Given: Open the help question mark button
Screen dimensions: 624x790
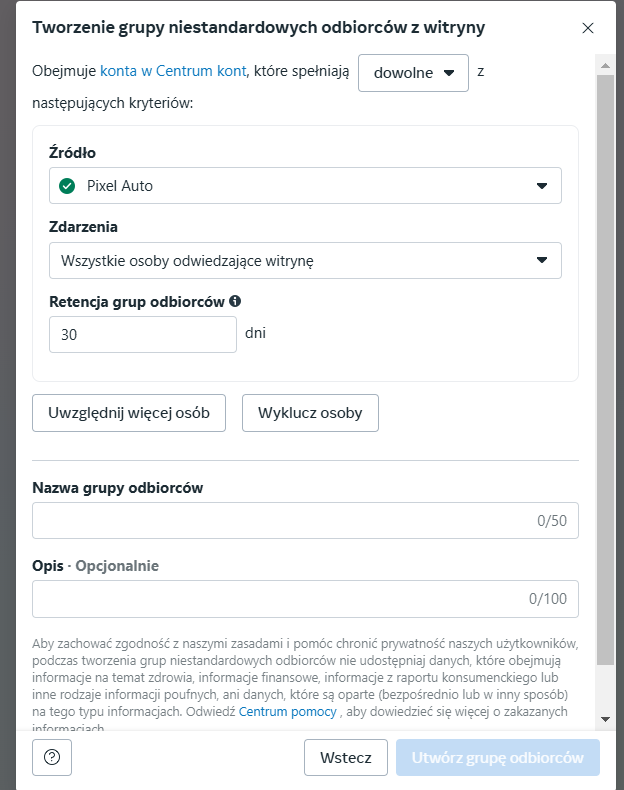Looking at the screenshot, I should coord(52,758).
